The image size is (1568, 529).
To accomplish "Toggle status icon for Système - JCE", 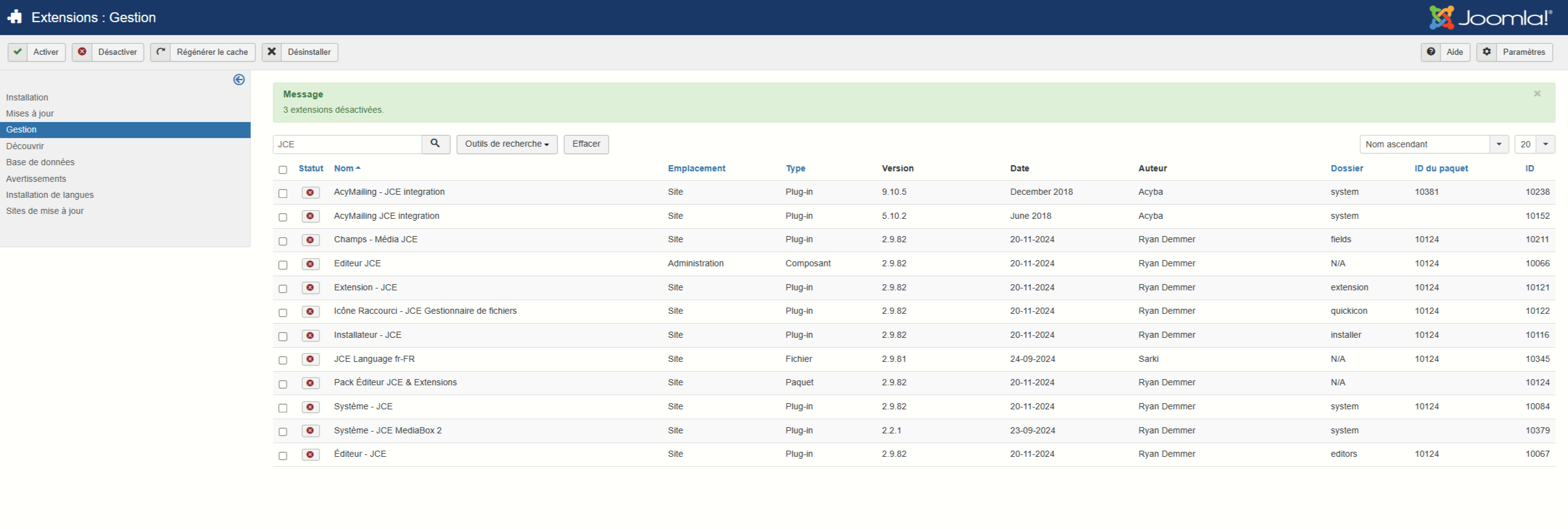I will (311, 407).
